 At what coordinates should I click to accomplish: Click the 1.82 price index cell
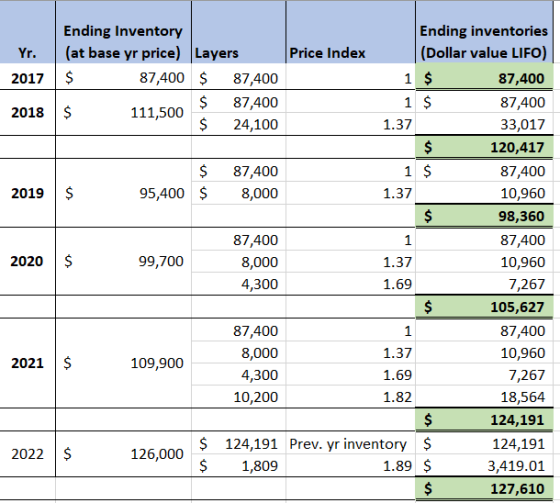pyautogui.click(x=351, y=397)
